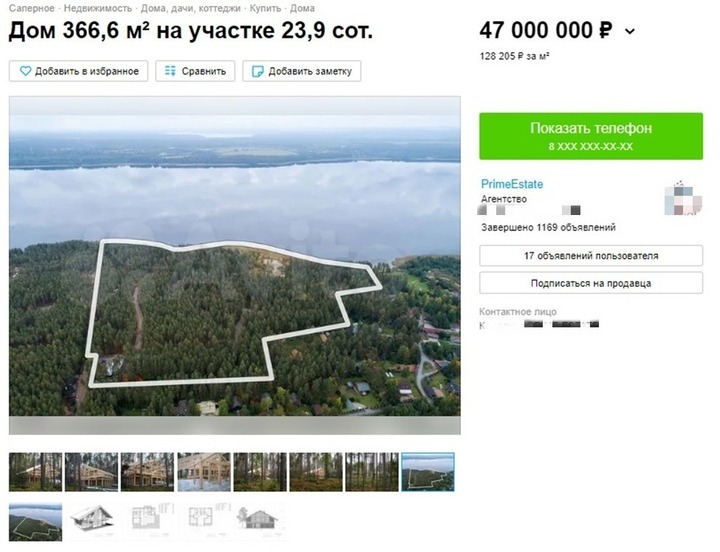Show the seller's phone number
720x552 pixels.
pos(591,136)
